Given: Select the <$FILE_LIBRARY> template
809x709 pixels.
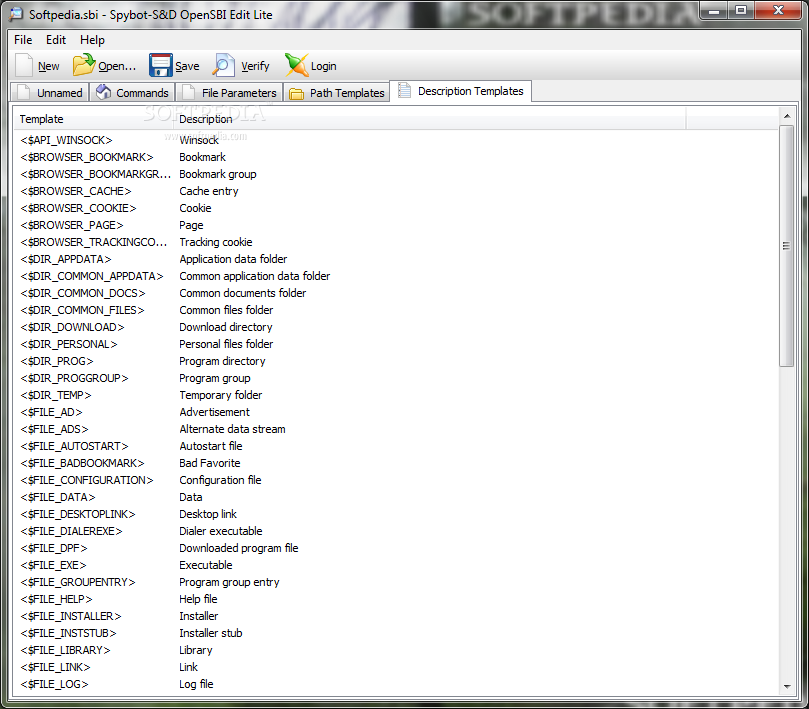Looking at the screenshot, I should [x=65, y=650].
